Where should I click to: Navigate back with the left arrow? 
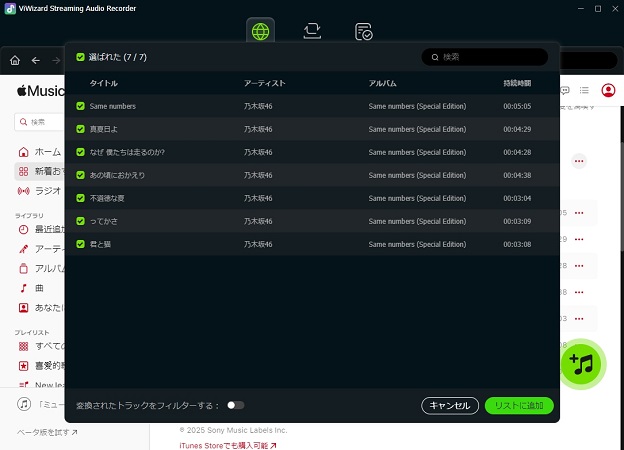point(36,60)
